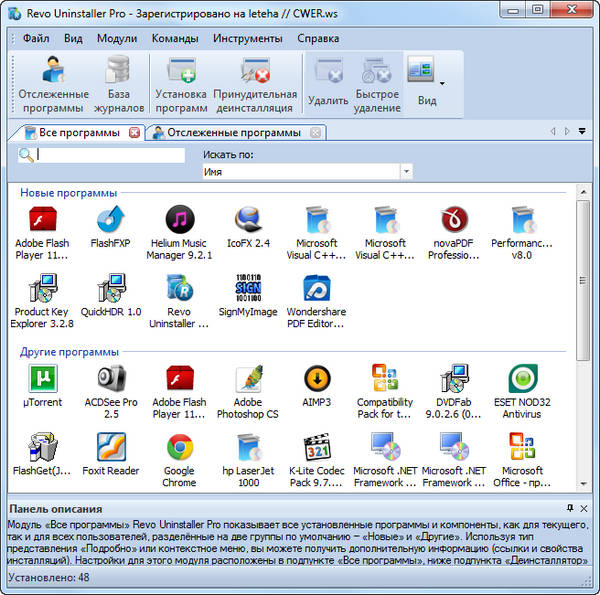Viewport: 600px width, 595px height.
Task: Close the Отслеженные программы tab
Action: 315,133
